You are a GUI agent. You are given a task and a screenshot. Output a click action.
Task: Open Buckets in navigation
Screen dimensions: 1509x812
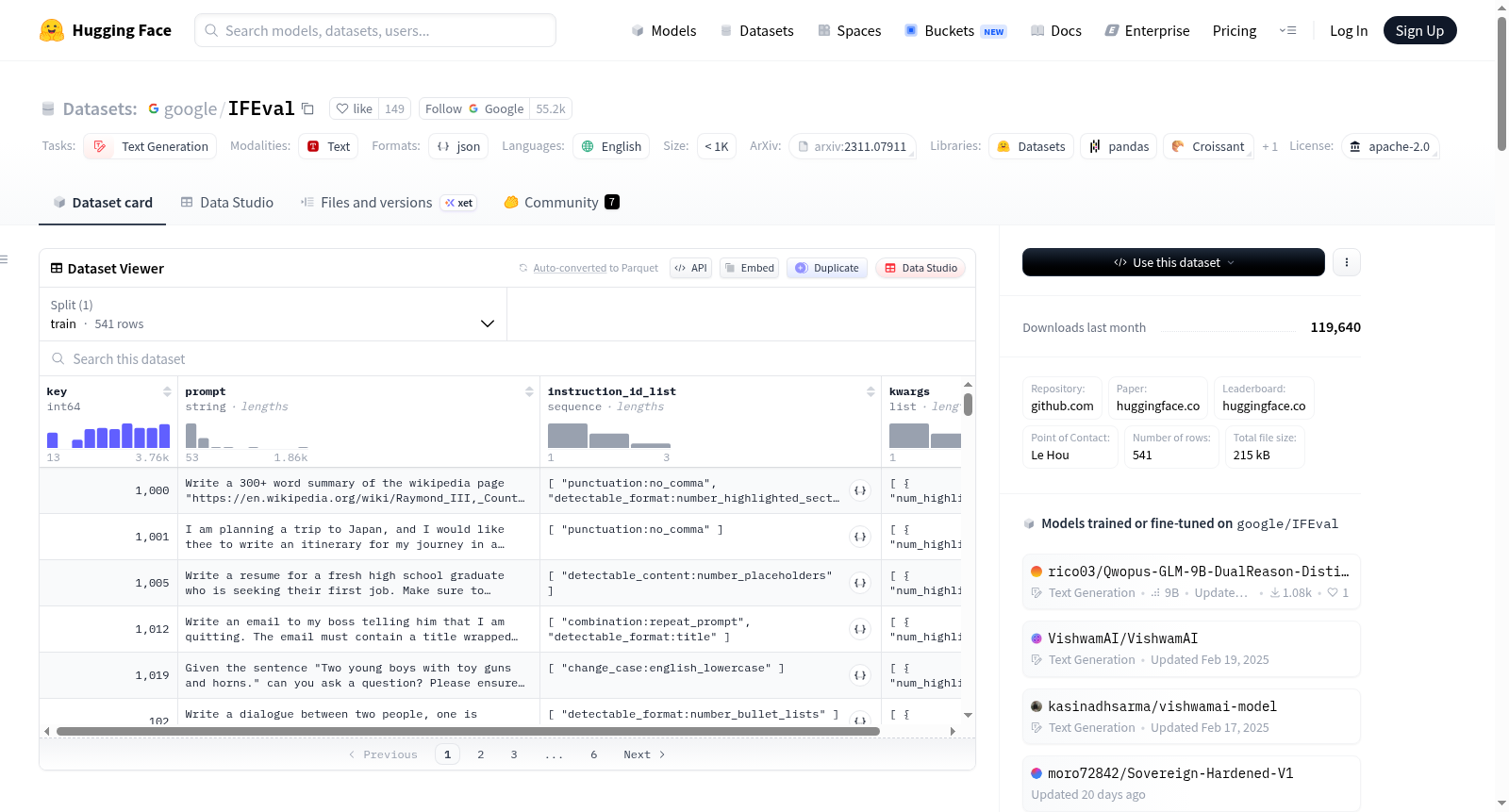click(x=954, y=30)
